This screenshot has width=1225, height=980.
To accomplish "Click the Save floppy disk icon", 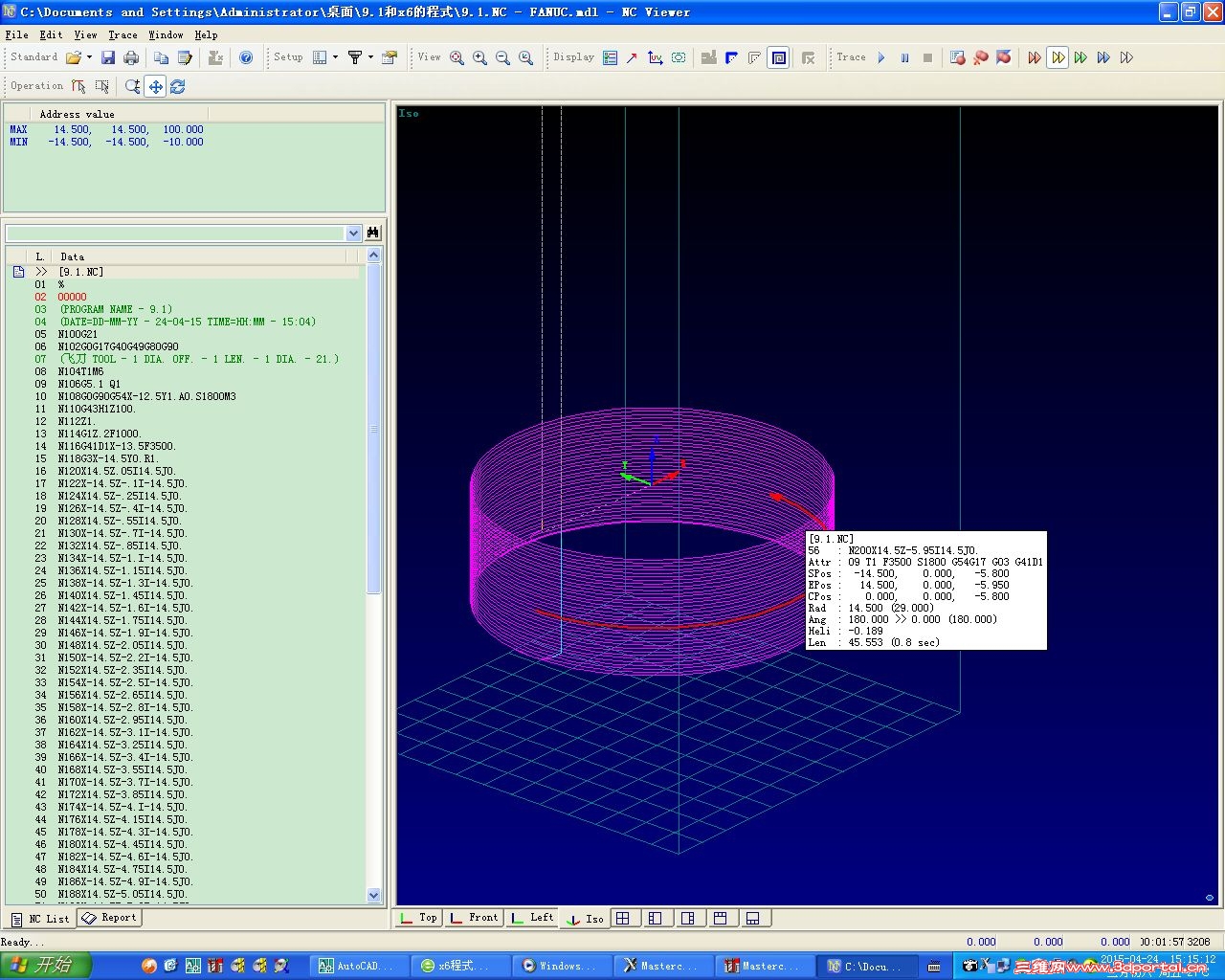I will point(108,57).
